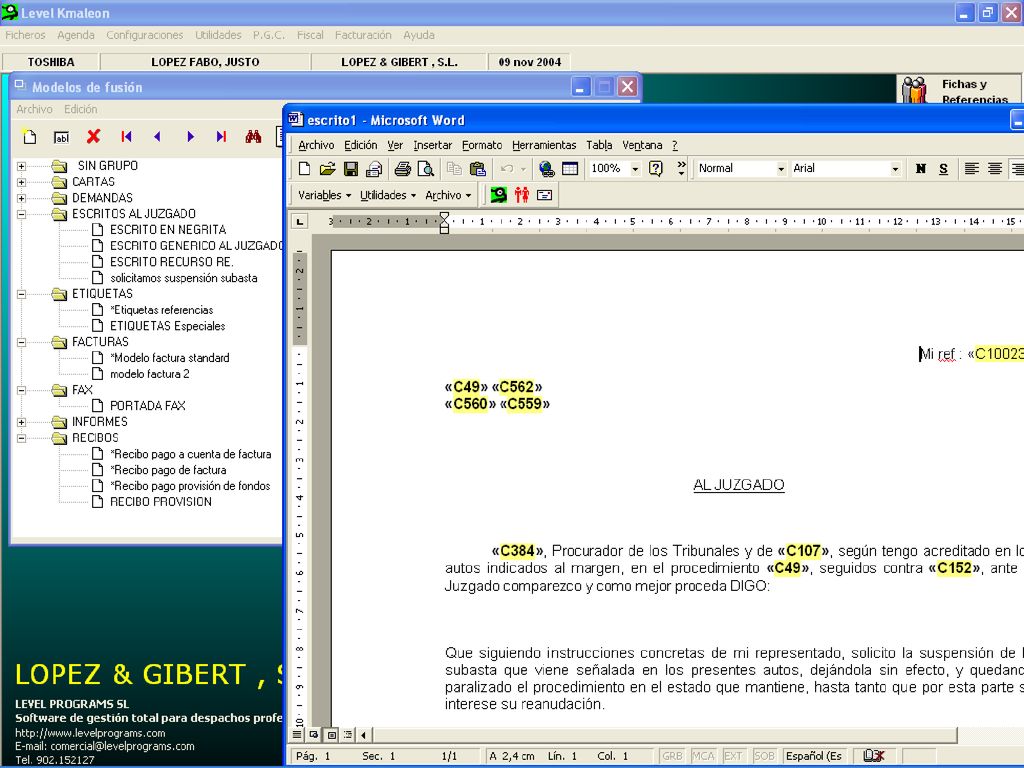Viewport: 1024px width, 768px height.
Task: Expand the CARTAS folder
Action: 22,182
